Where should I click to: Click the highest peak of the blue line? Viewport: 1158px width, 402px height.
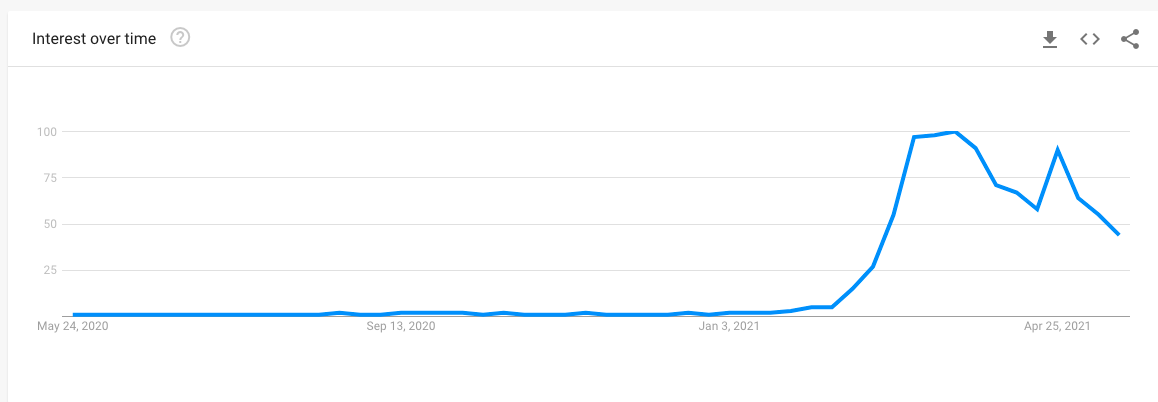coord(956,132)
